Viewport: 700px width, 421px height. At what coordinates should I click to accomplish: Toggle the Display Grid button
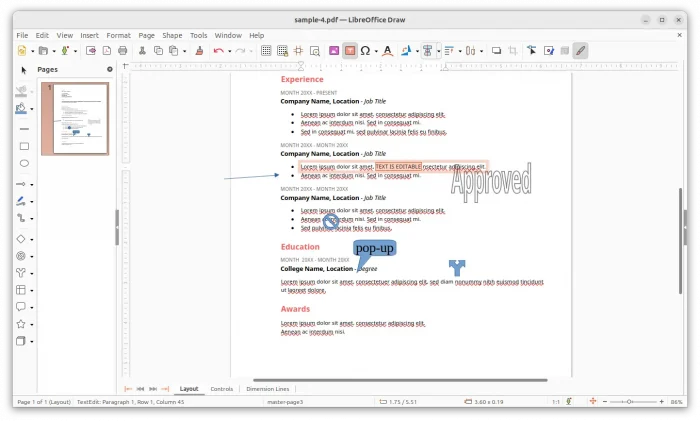pos(266,51)
